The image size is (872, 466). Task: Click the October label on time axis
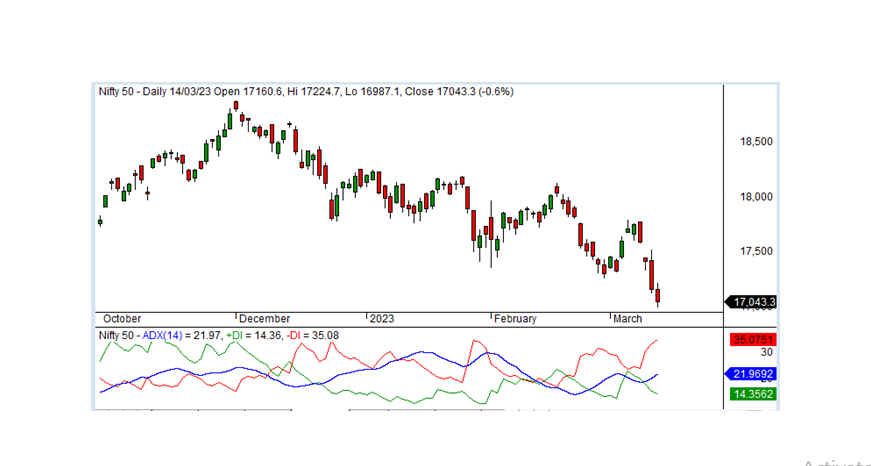click(x=122, y=319)
